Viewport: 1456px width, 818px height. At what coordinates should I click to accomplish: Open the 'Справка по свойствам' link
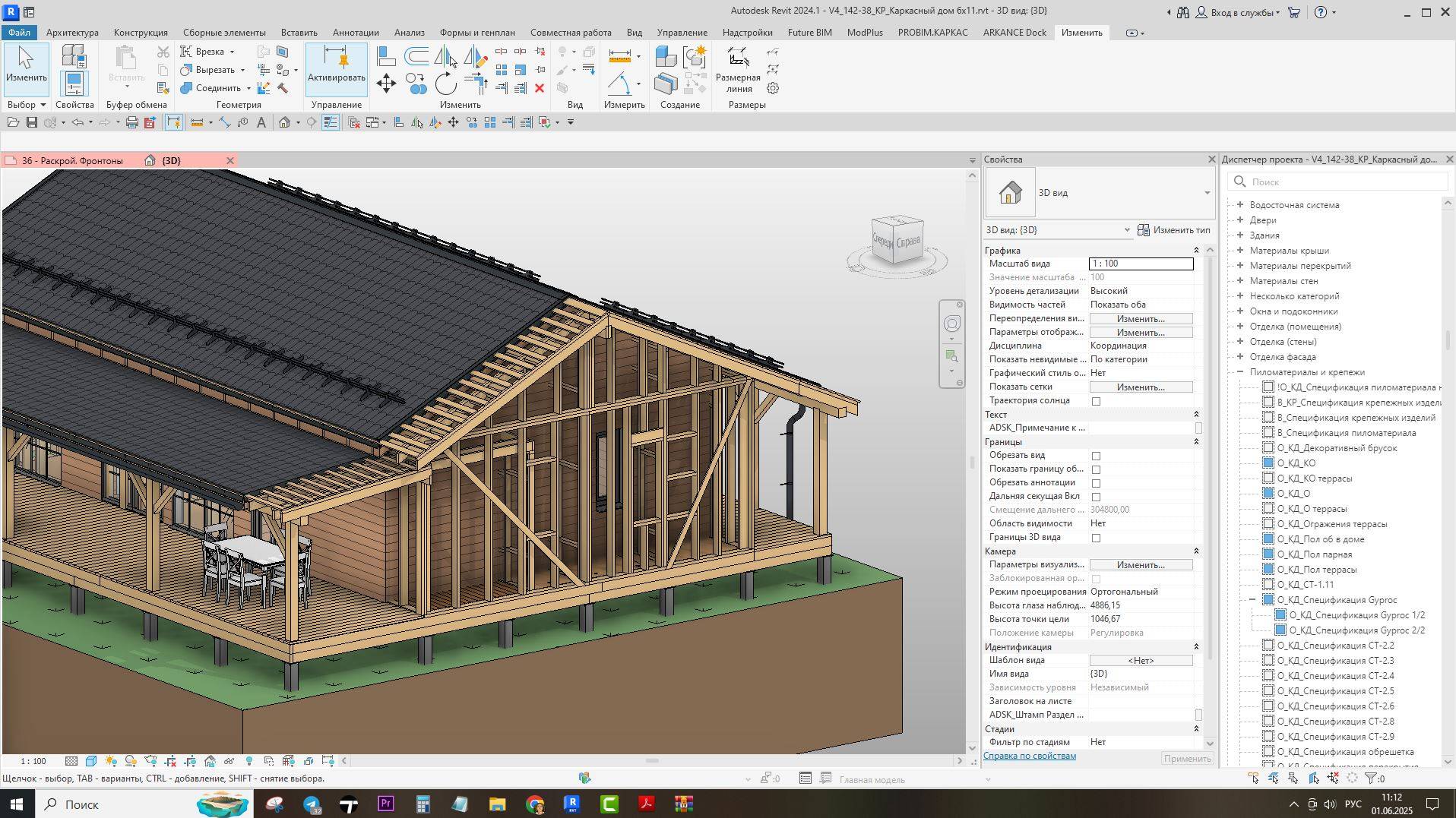(1029, 756)
